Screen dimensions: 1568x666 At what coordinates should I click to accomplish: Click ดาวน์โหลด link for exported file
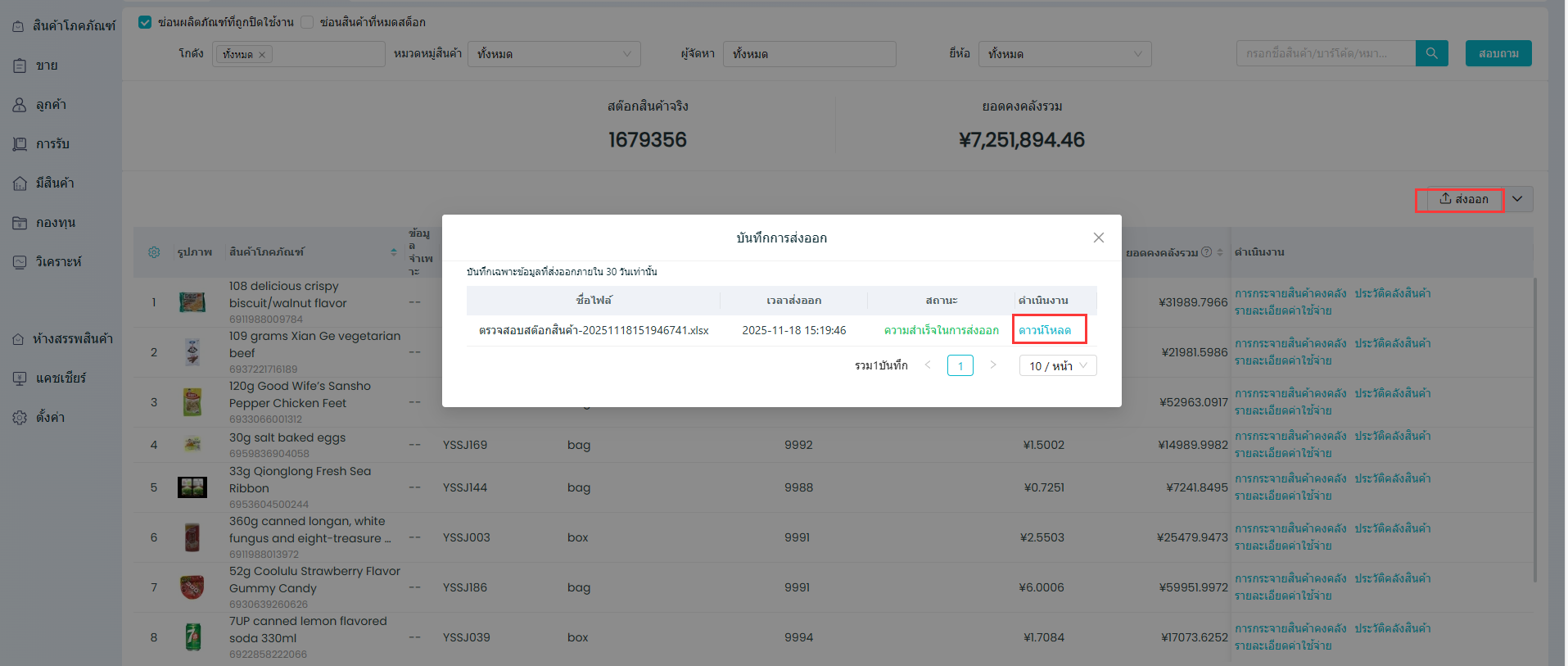click(x=1045, y=330)
